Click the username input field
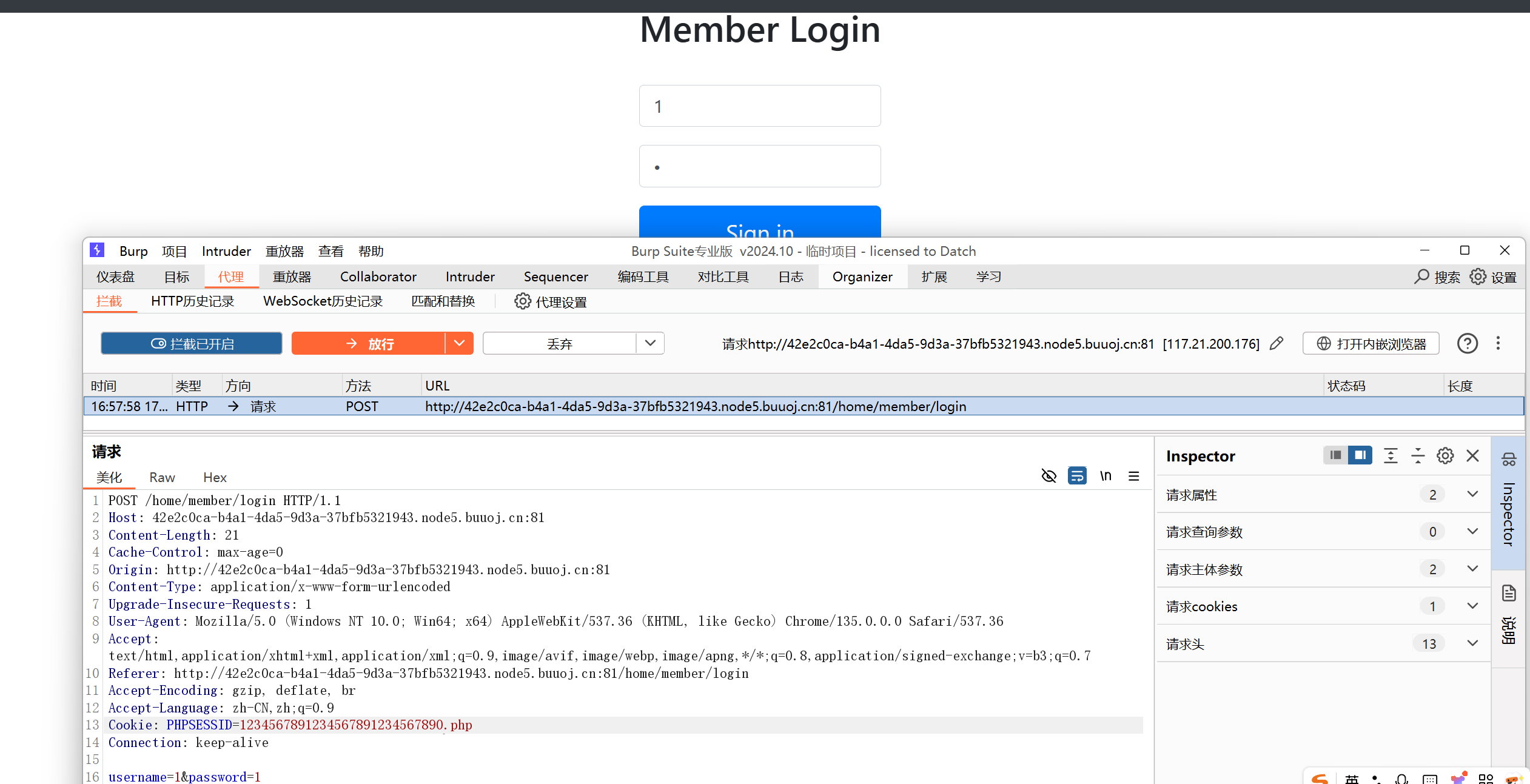The width and height of the screenshot is (1530, 784). point(759,107)
